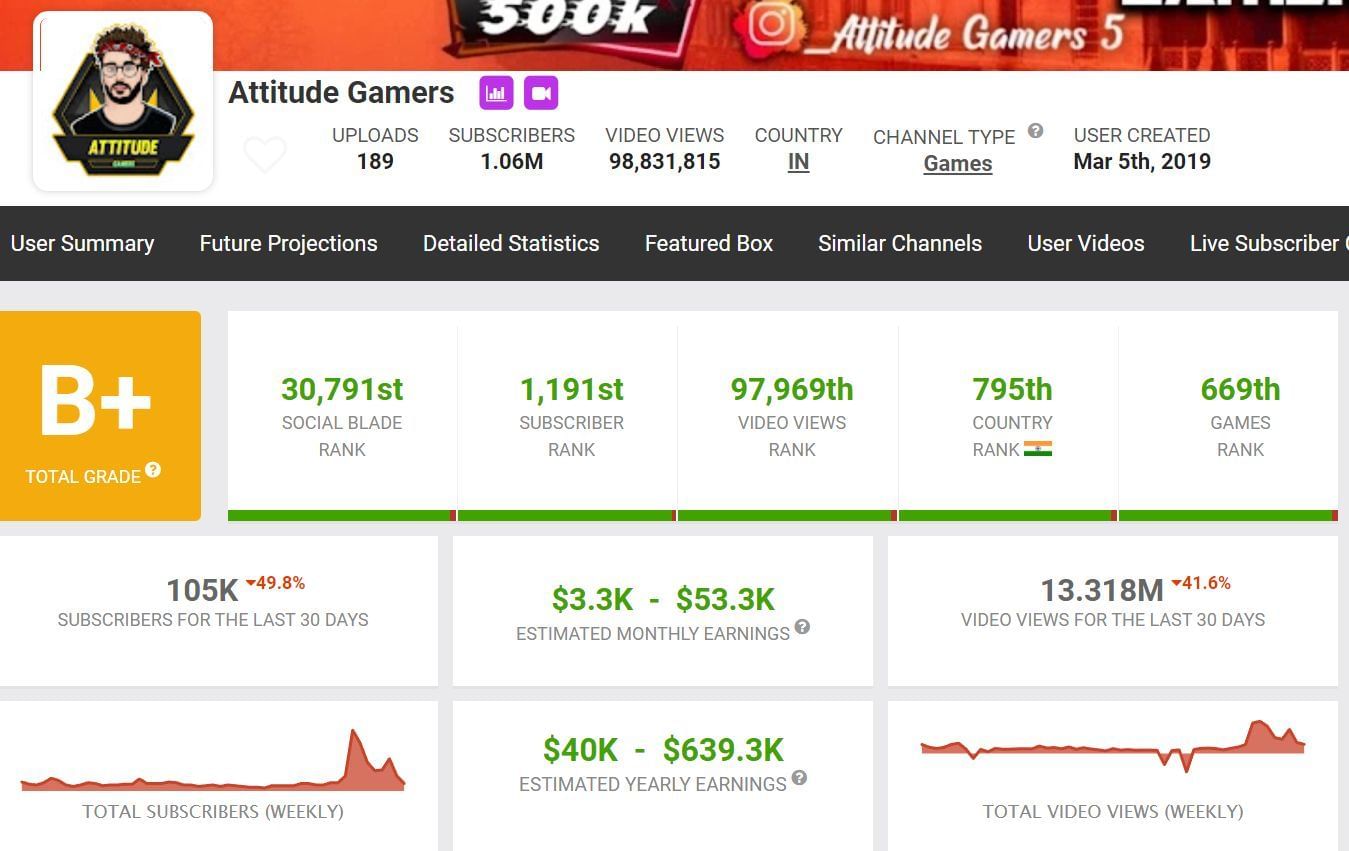Screen dimensions: 1349x851
Task: Click the Subscriber rank progress bar
Action: (x=567, y=515)
